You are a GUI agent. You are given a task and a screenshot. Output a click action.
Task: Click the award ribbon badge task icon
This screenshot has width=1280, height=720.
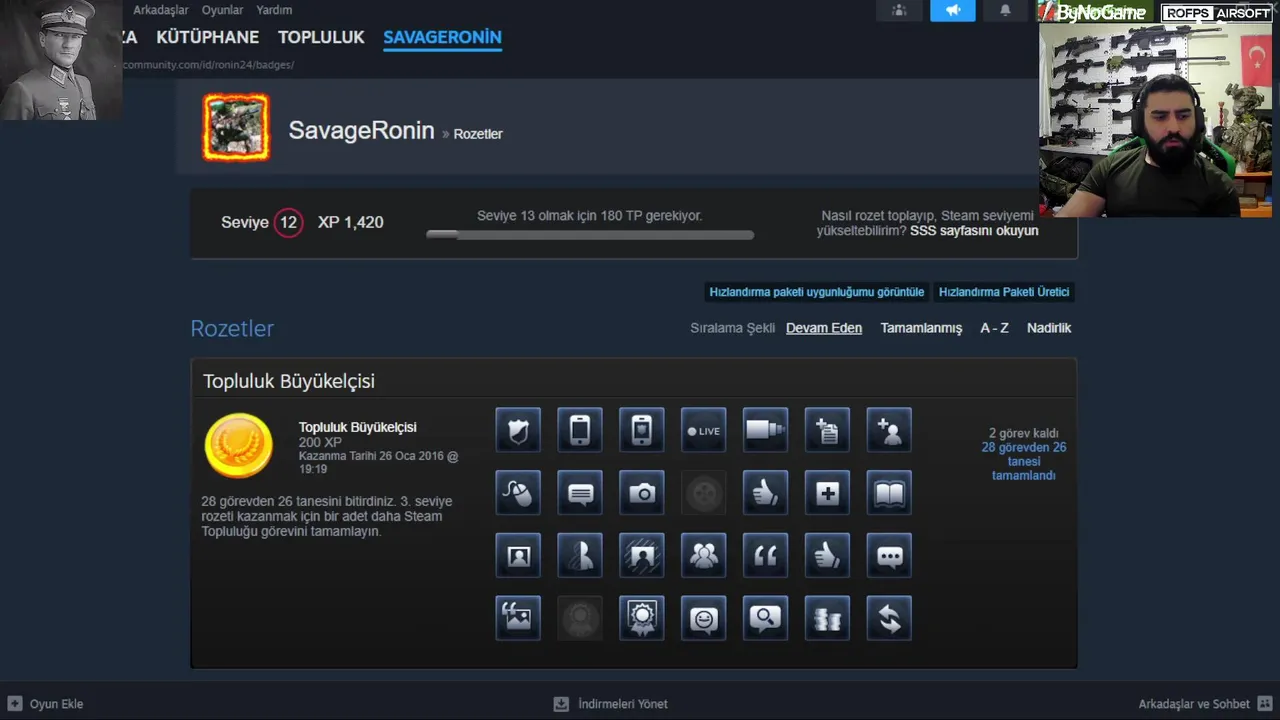pyautogui.click(x=642, y=617)
